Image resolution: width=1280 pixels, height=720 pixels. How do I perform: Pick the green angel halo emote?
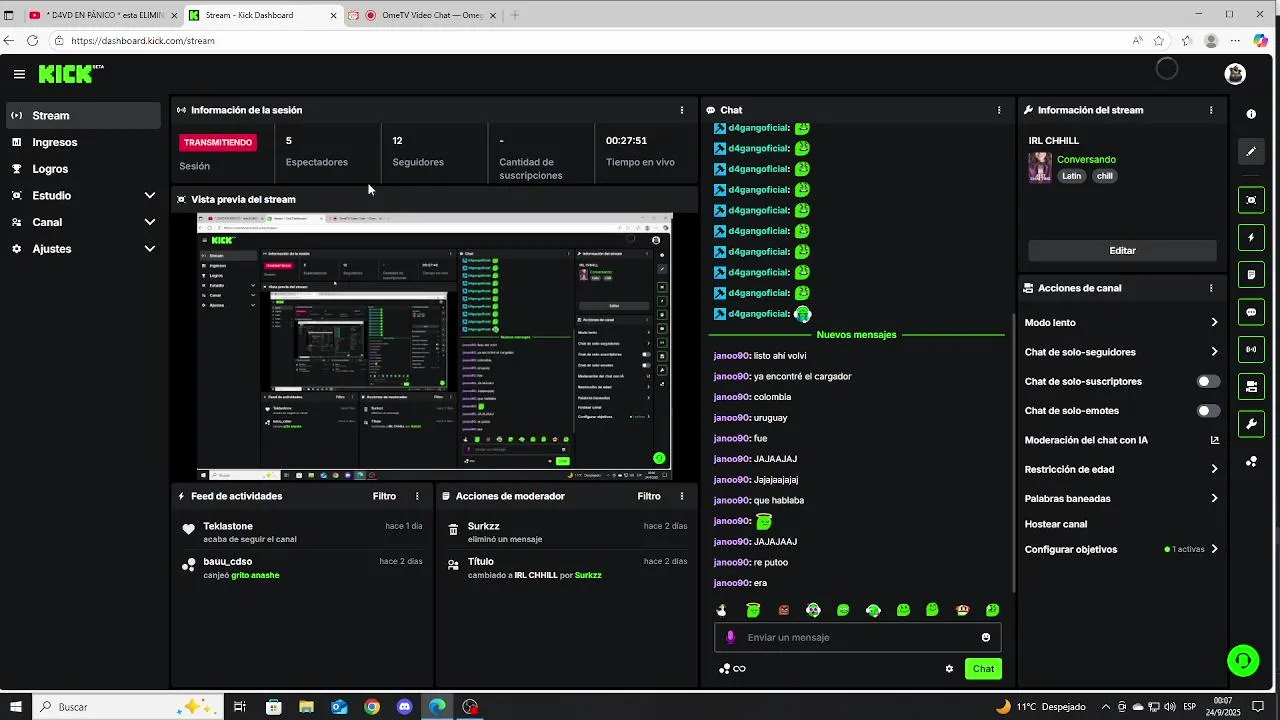tap(753, 610)
